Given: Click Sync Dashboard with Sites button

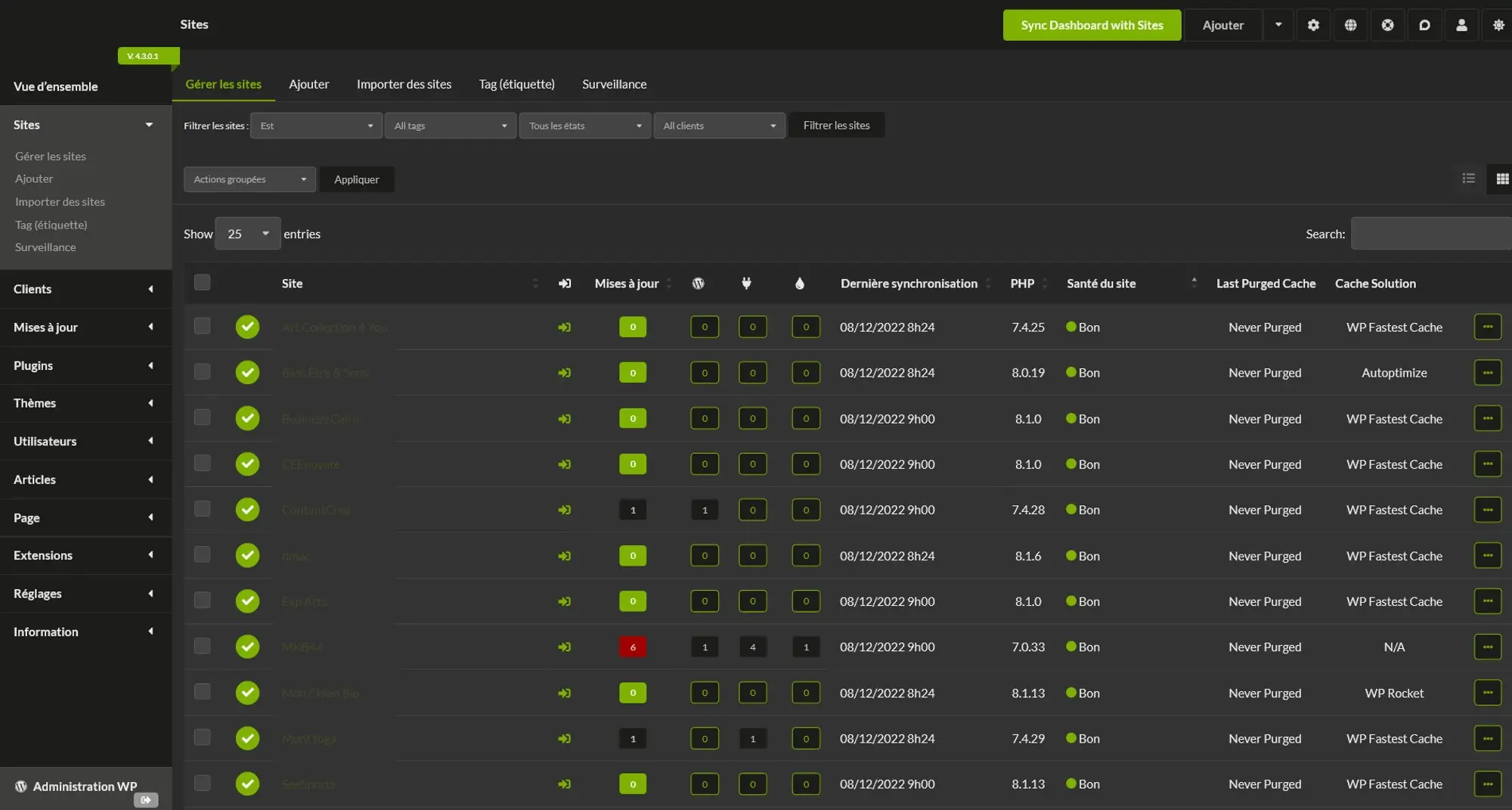Looking at the screenshot, I should (1092, 25).
